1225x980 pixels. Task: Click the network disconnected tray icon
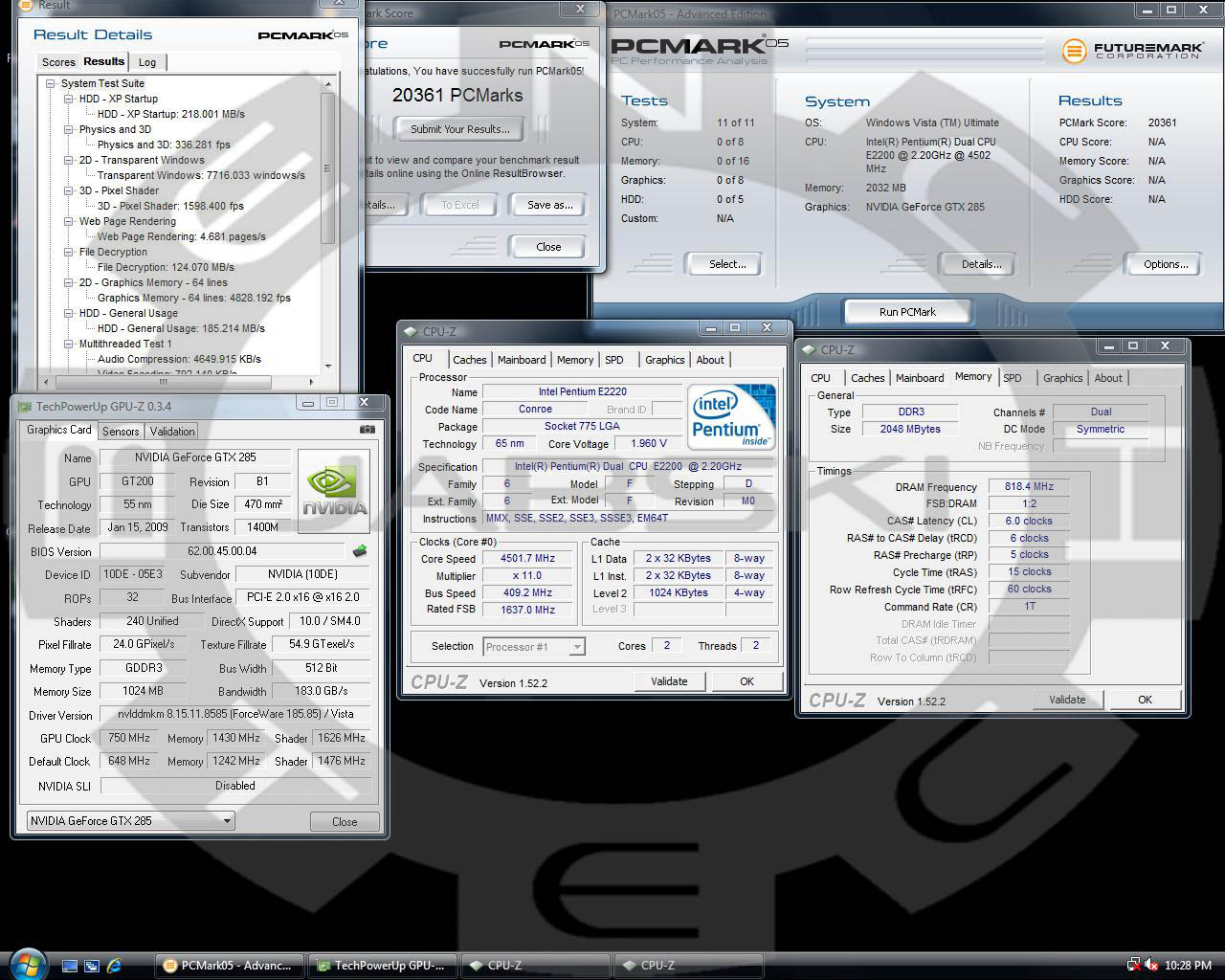[x=1134, y=966]
